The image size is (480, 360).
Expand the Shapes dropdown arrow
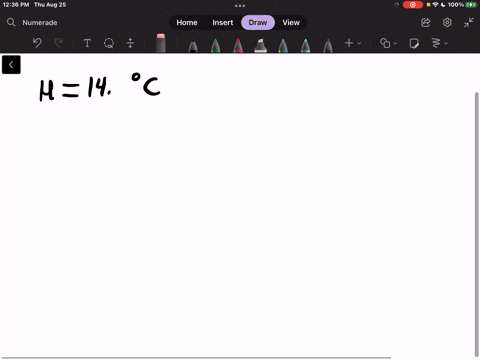pos(395,43)
